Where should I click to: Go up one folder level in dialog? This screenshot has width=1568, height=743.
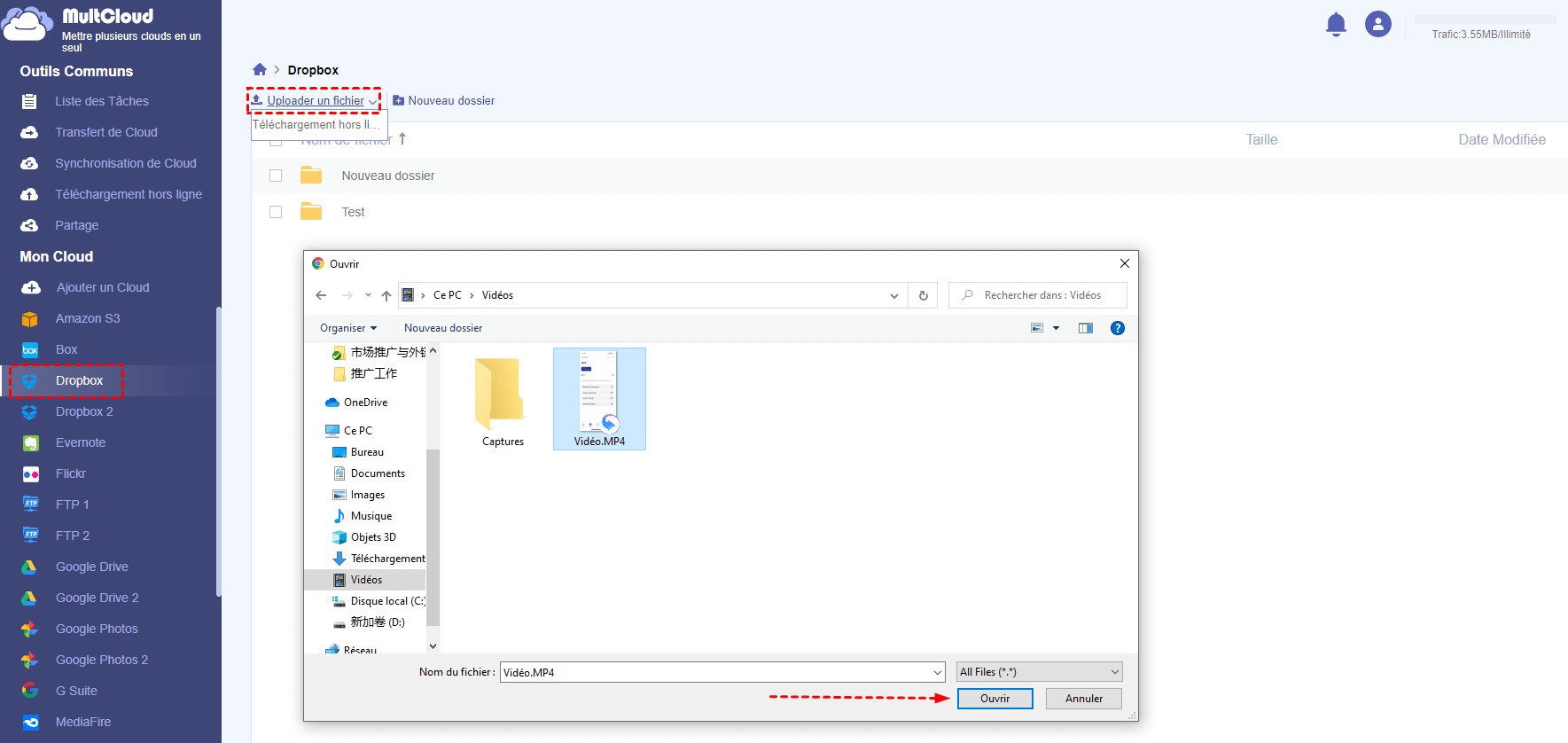tap(386, 295)
